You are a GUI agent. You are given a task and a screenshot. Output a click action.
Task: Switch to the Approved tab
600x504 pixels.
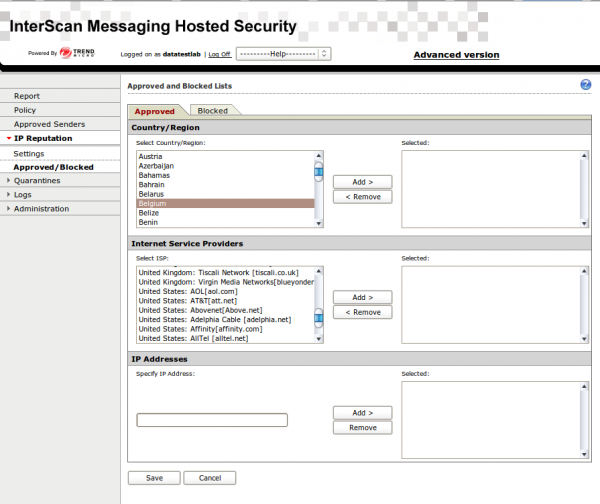tap(155, 111)
